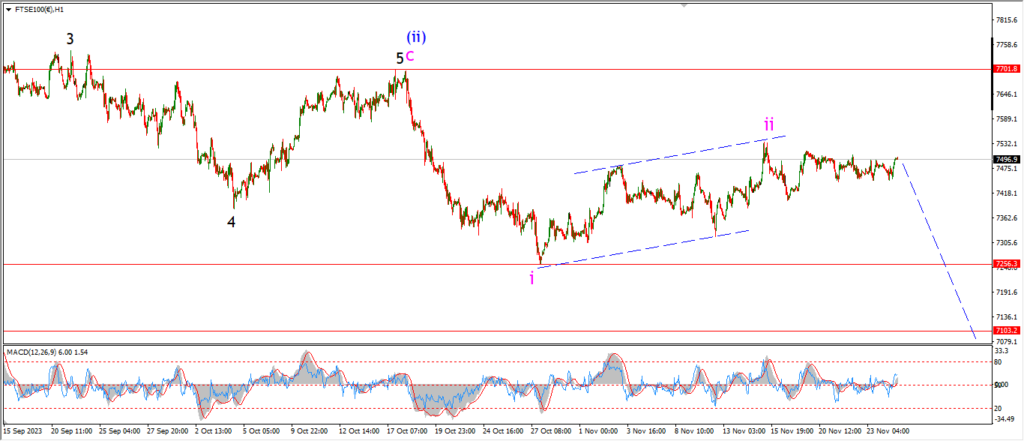Click the red 7701.8 price tag
Image resolution: width=1024 pixels, height=441 pixels.
pyautogui.click(x=1005, y=69)
